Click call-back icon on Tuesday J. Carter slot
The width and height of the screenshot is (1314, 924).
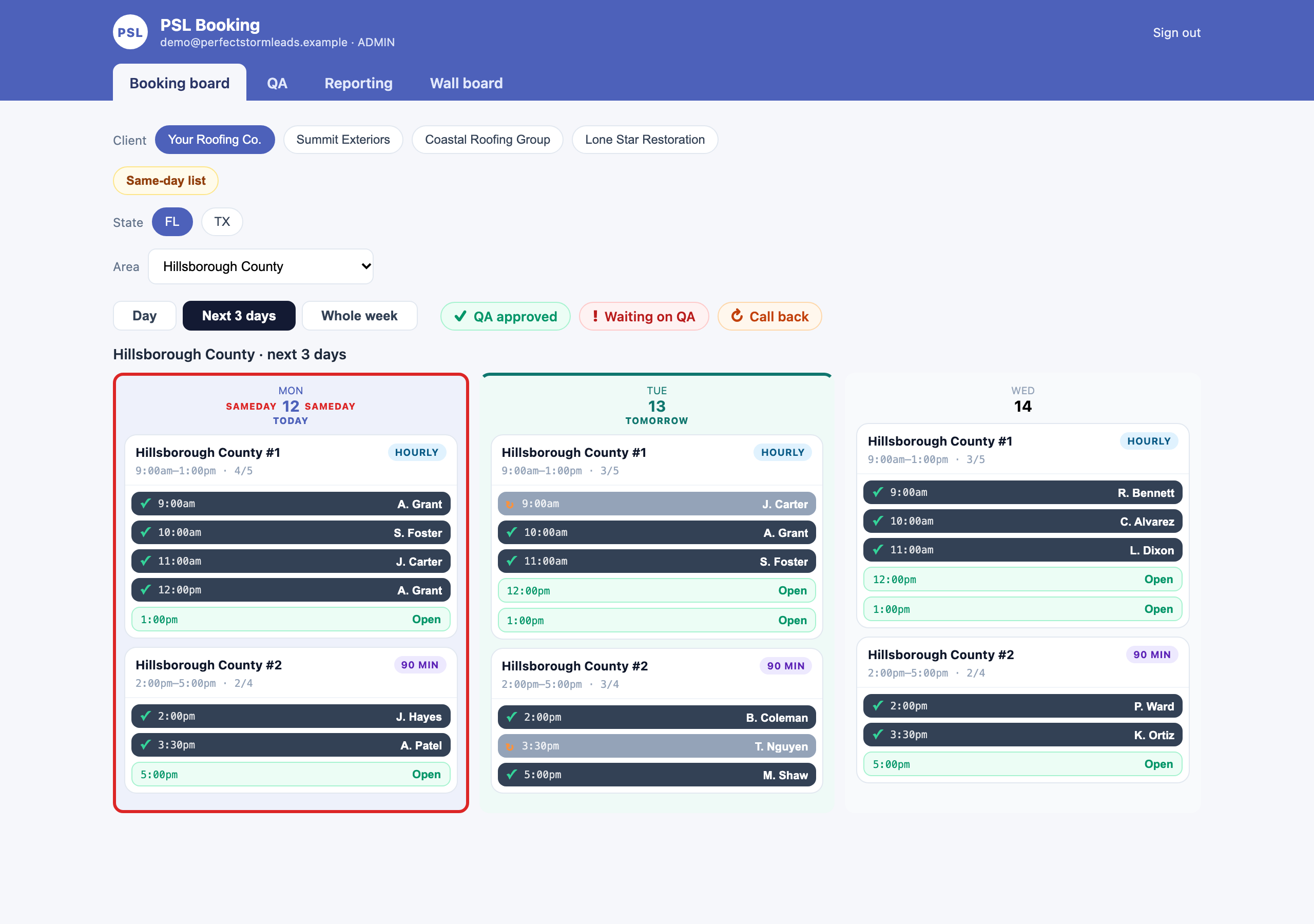[x=510, y=505]
